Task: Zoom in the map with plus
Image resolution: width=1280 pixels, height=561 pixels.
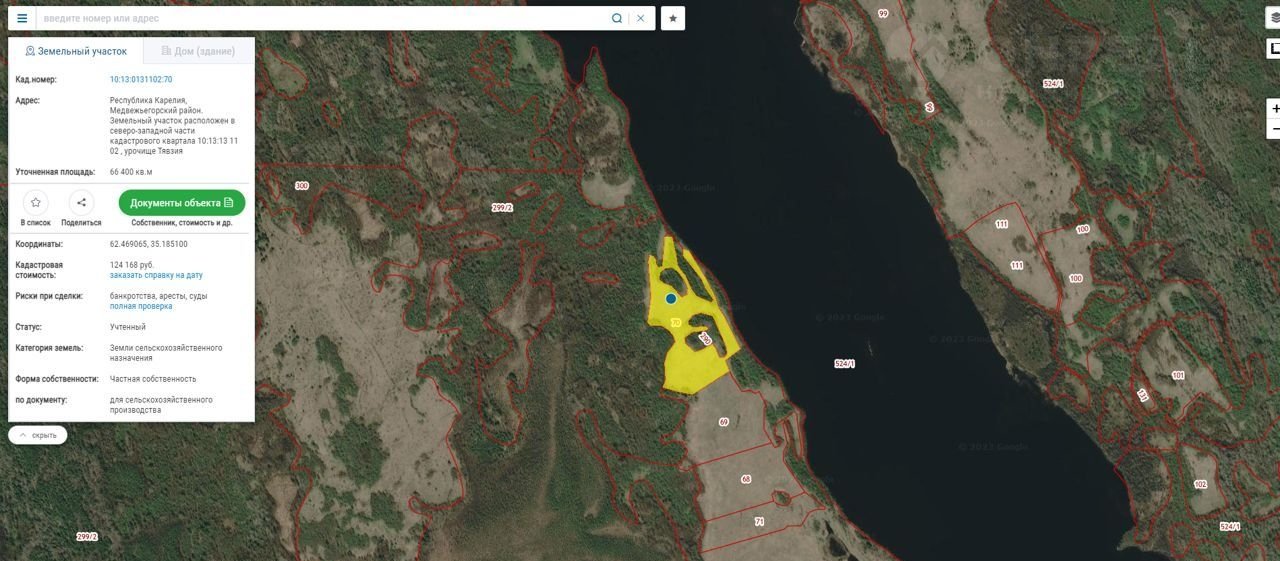Action: click(x=1274, y=108)
